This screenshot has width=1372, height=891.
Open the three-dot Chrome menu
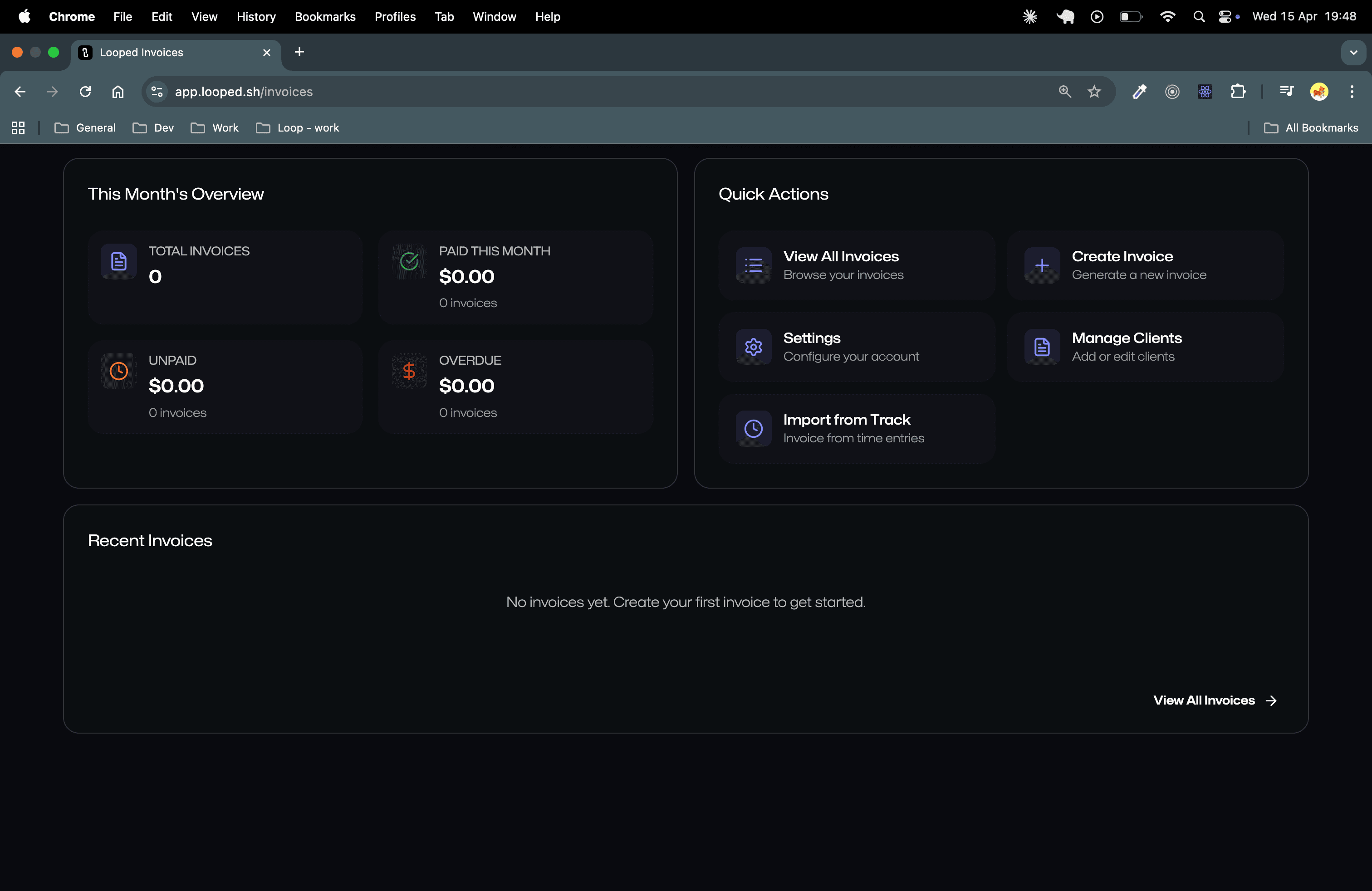coord(1351,92)
